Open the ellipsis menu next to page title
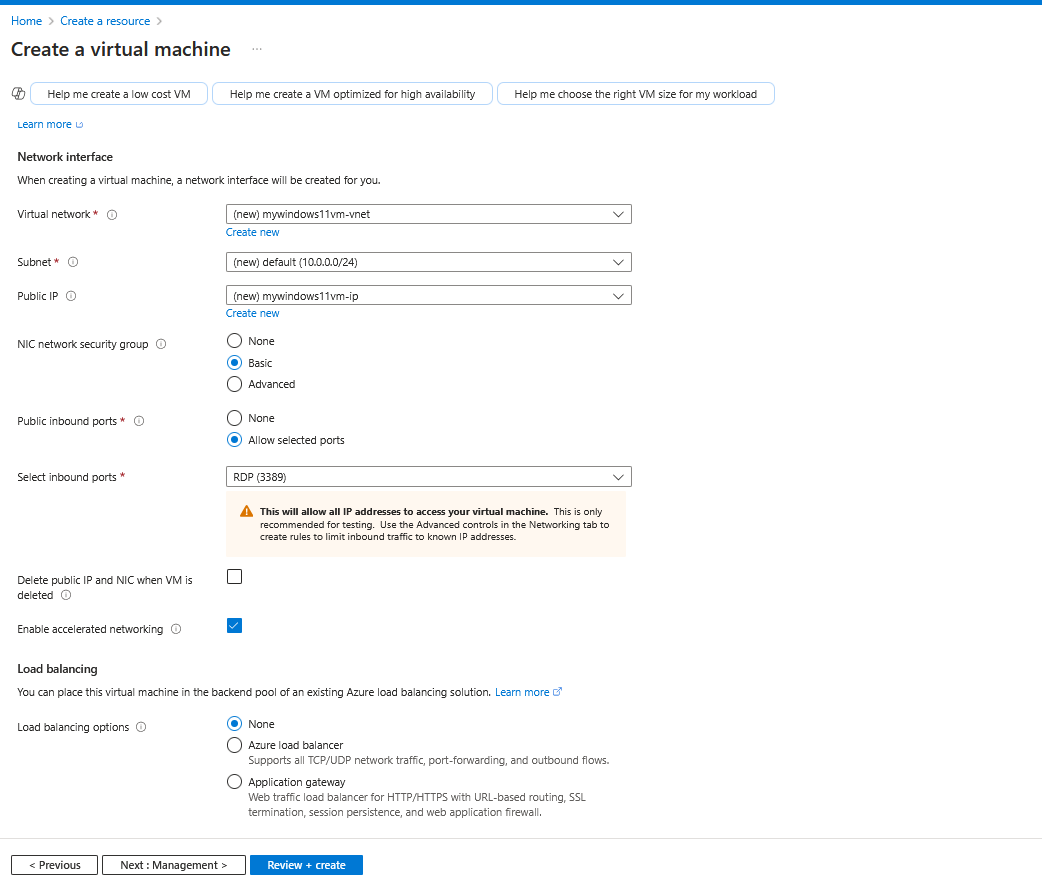Screen dimensions: 1042x893 [257, 49]
